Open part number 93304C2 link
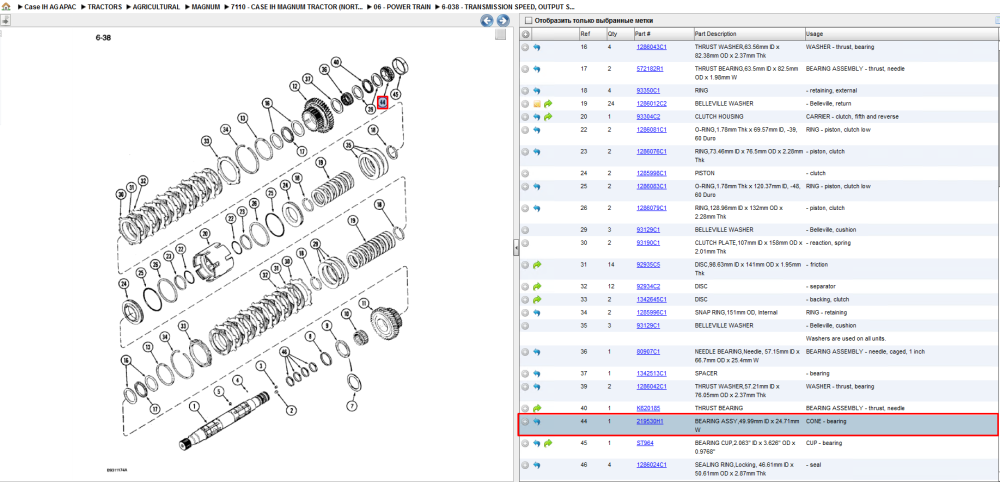 tap(648, 117)
